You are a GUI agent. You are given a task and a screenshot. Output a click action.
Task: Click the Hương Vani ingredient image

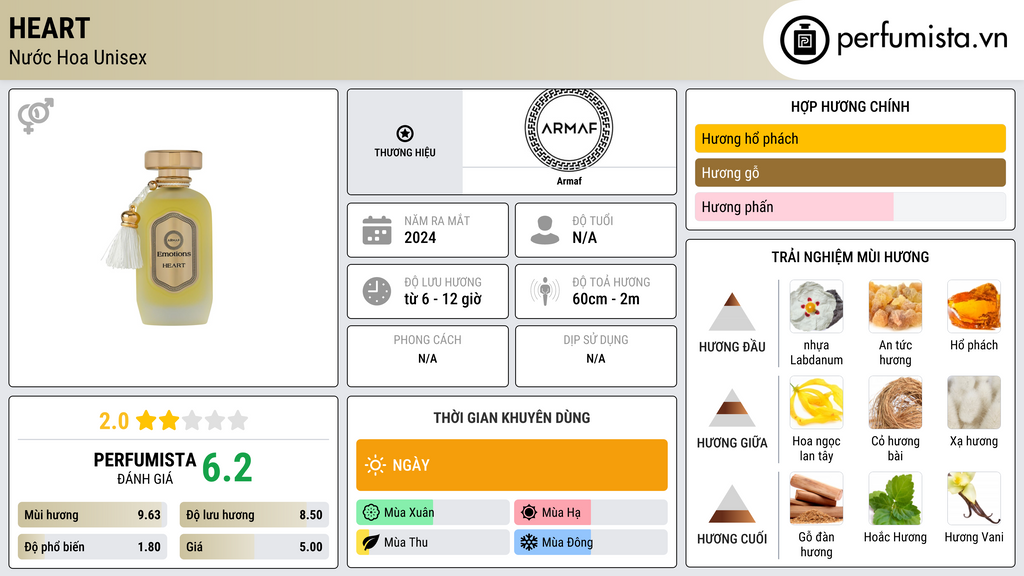pyautogui.click(x=973, y=498)
